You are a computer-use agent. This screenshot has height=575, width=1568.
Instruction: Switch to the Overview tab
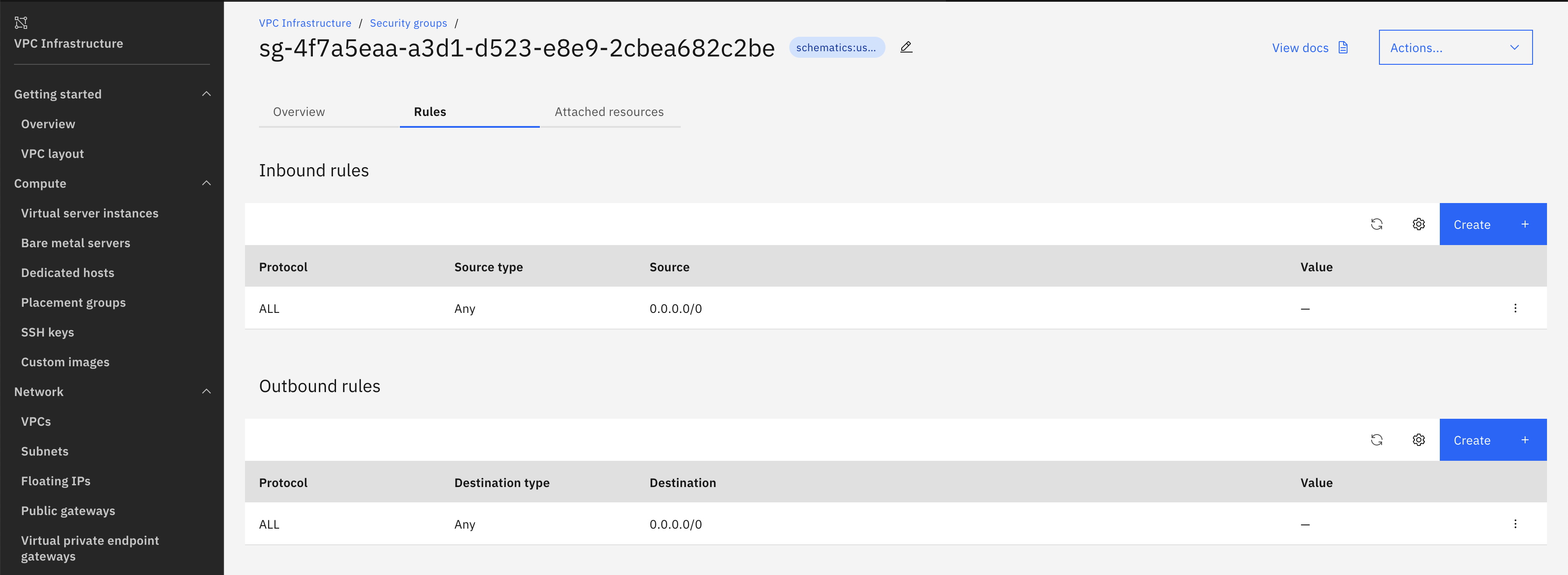click(299, 112)
